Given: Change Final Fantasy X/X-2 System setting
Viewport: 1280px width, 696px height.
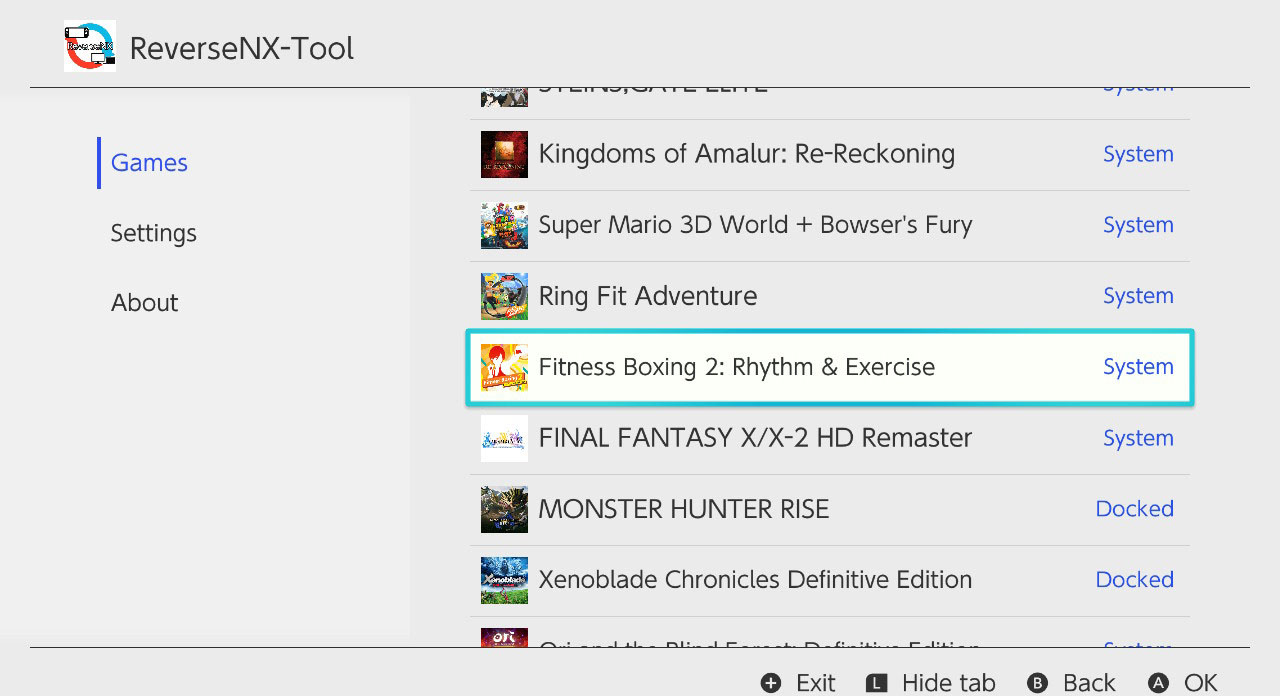Looking at the screenshot, I should tap(1138, 438).
